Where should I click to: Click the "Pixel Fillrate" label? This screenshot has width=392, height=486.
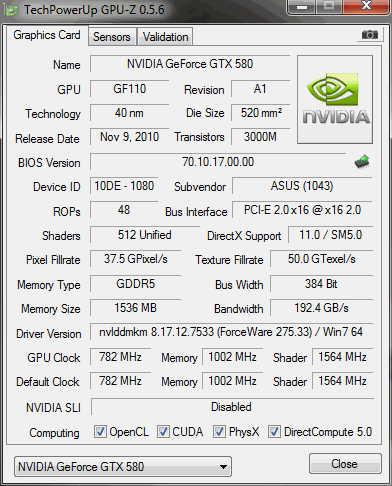53,260
